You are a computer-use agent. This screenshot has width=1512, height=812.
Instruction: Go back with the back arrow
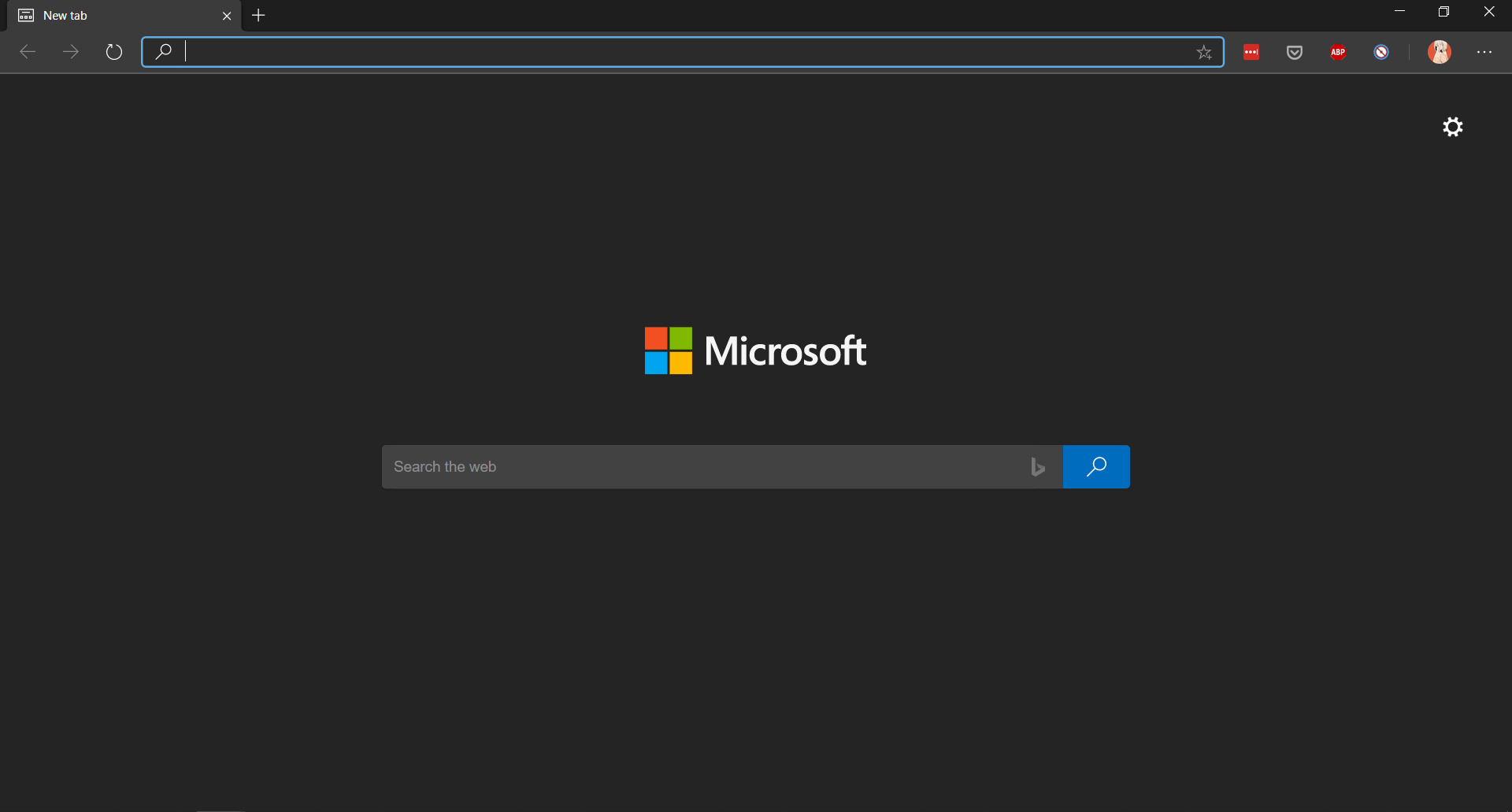tap(28, 52)
